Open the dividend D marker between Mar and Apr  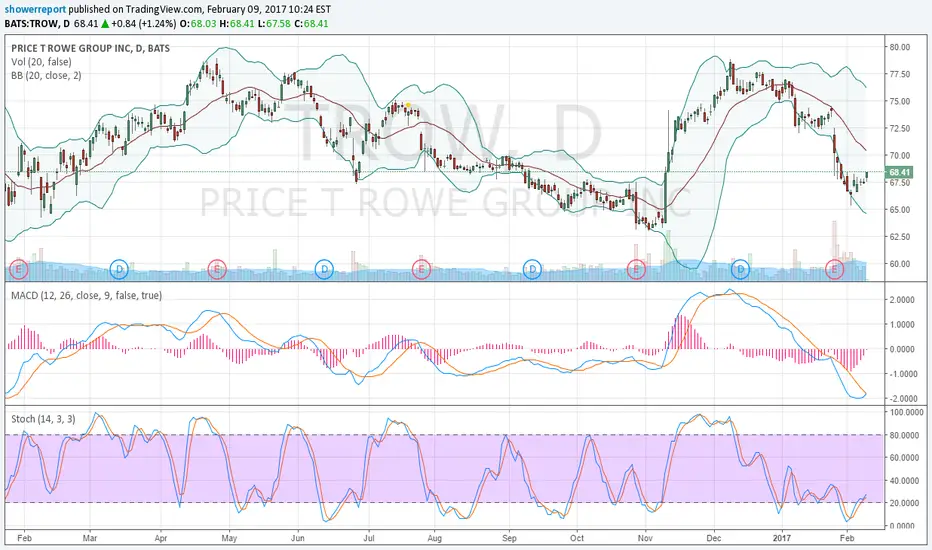(119, 269)
